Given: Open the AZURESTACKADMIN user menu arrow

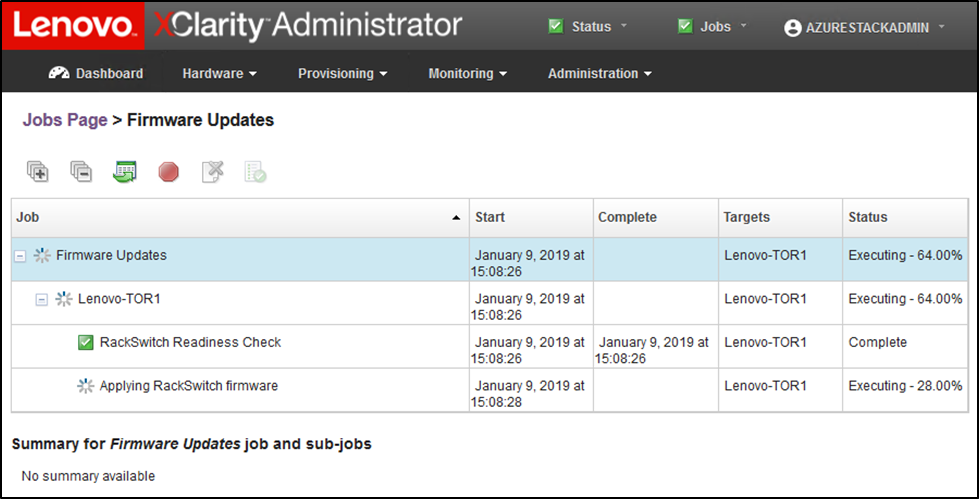Looking at the screenshot, I should (941, 27).
